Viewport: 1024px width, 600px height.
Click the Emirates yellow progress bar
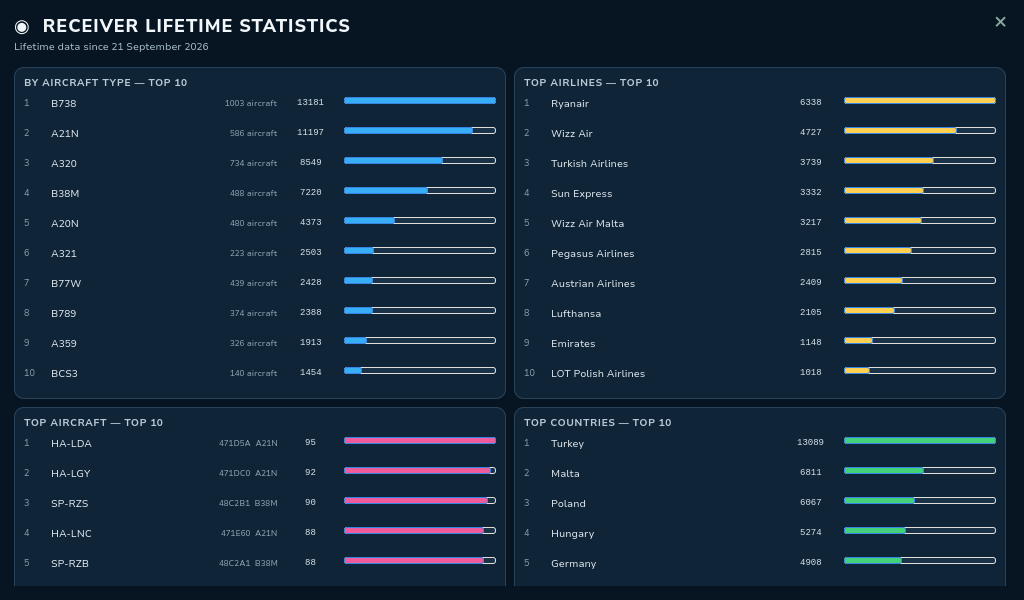[920, 340]
